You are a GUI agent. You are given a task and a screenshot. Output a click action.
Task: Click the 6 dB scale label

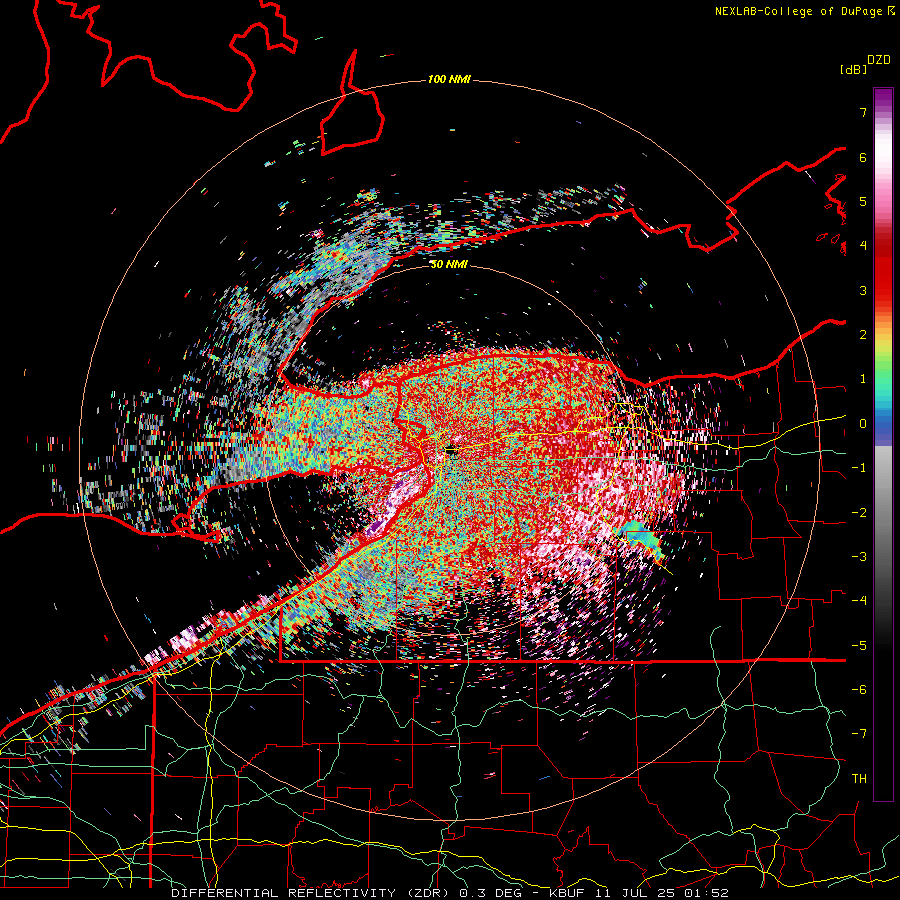[x=863, y=157]
